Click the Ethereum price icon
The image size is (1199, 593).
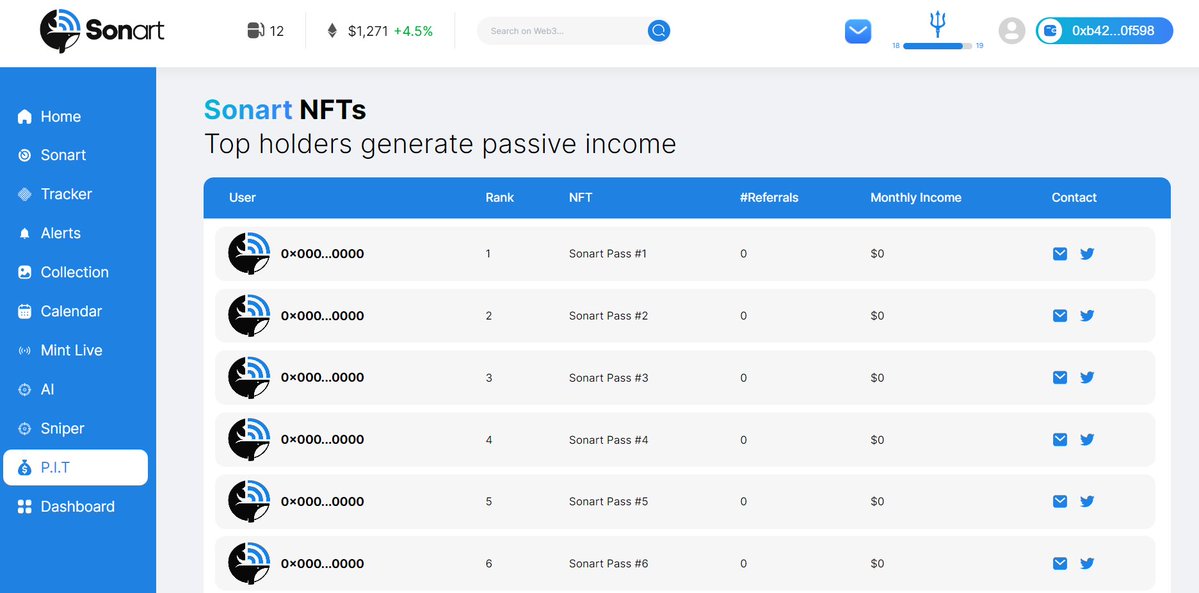coord(332,31)
